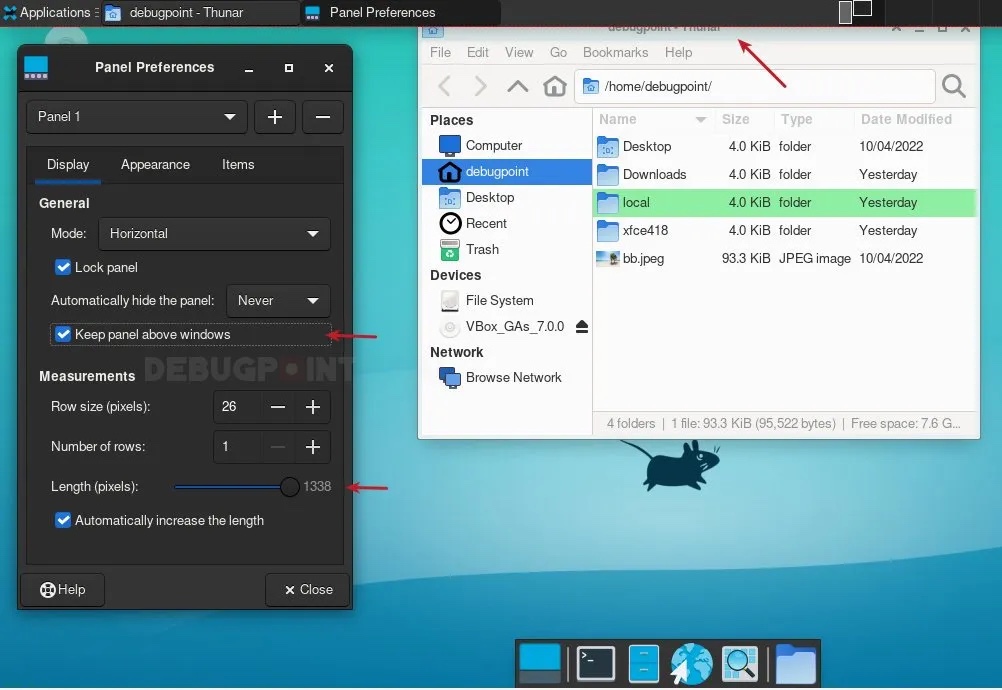Go up one directory in Thunar

517,87
